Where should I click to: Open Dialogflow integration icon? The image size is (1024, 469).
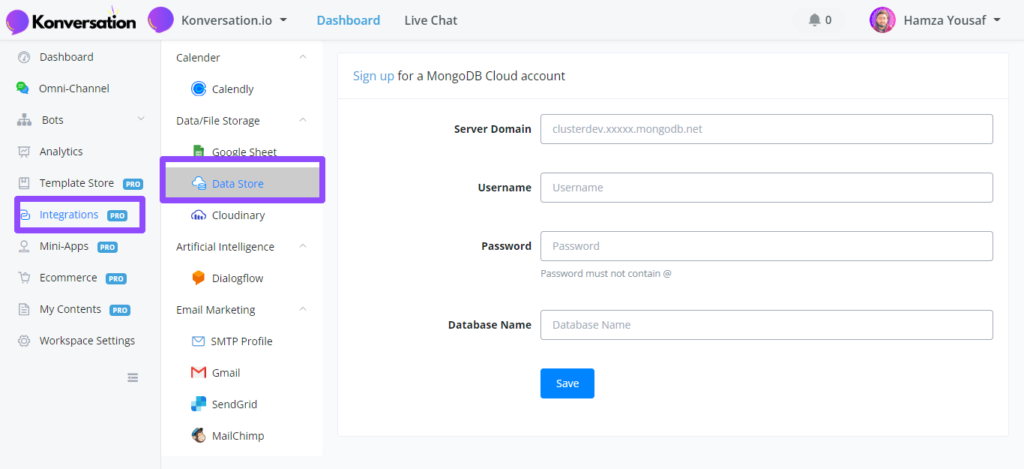[199, 278]
